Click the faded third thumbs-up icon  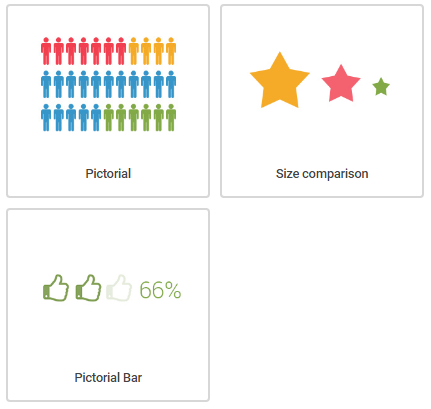[119, 288]
